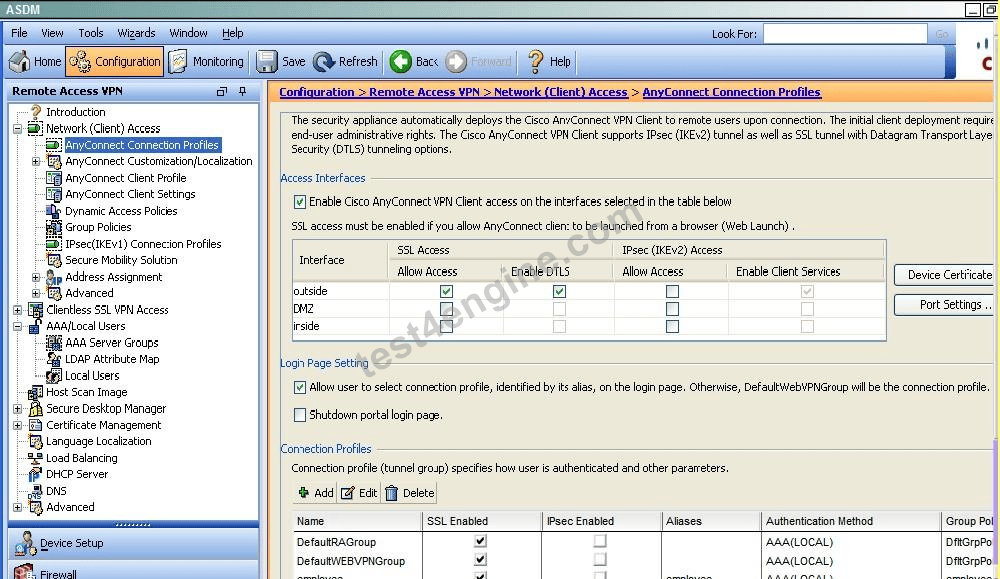Save configuration with the floppy disk icon

[x=267, y=61]
